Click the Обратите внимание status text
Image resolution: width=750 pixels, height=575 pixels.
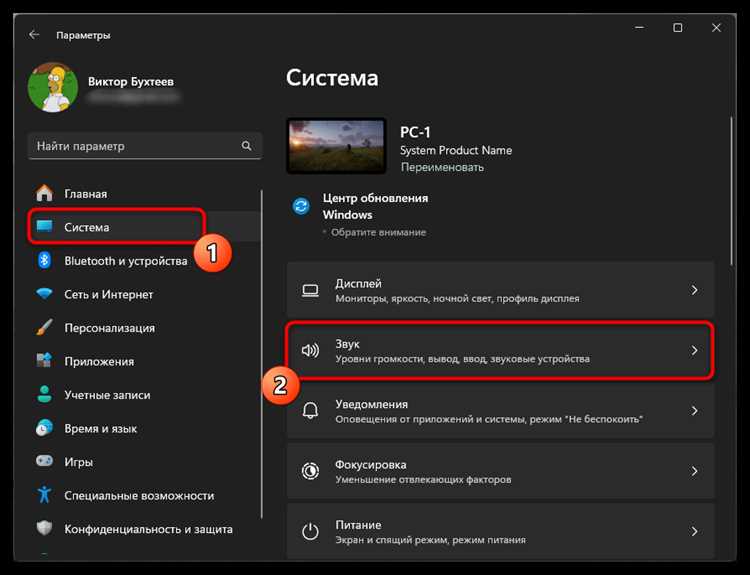coord(378,232)
